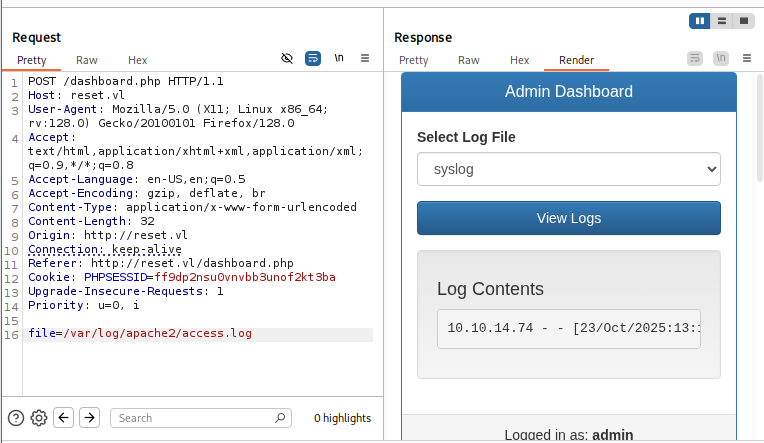
Task: Click the Select Log File label
Action: pos(466,137)
